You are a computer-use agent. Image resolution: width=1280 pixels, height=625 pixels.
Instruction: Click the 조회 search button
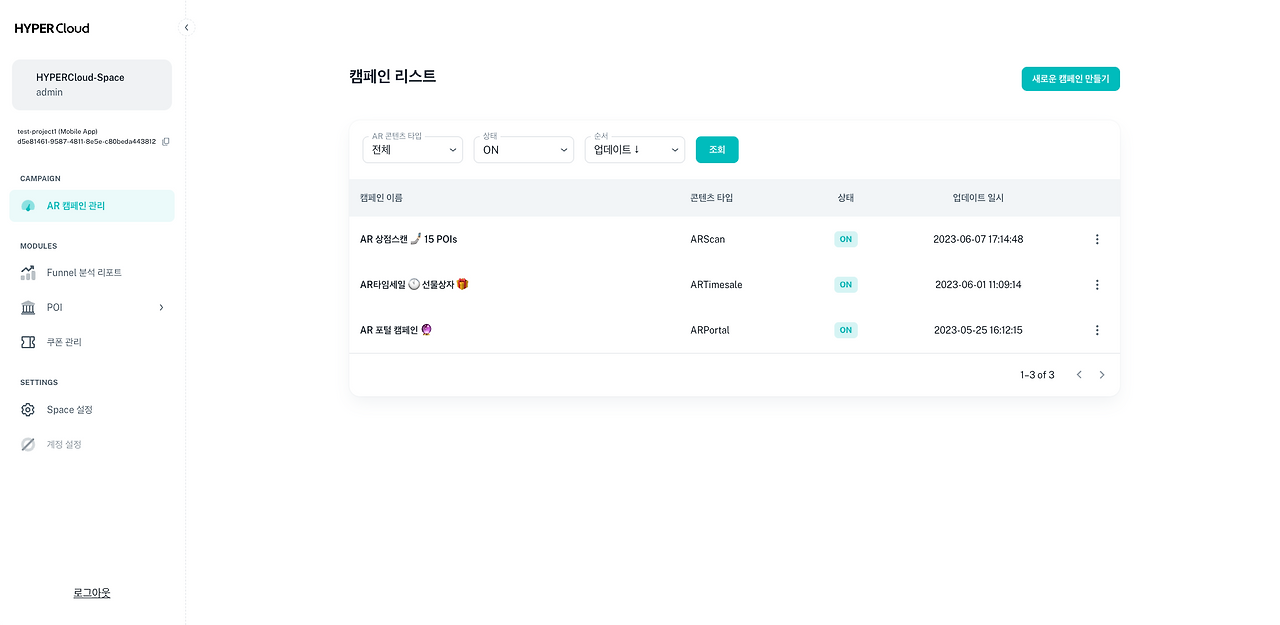click(716, 148)
